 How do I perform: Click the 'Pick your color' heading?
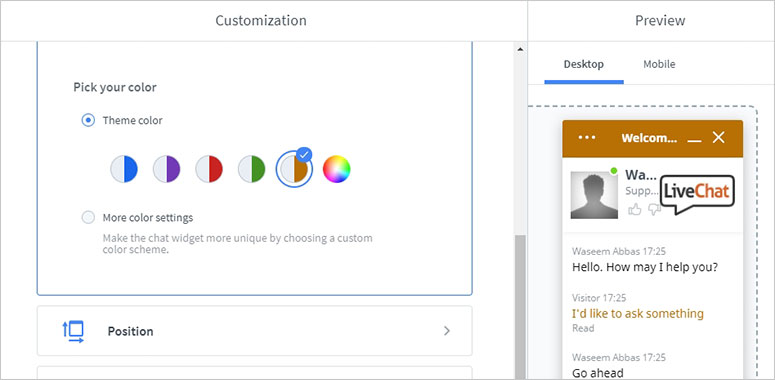[x=115, y=87]
